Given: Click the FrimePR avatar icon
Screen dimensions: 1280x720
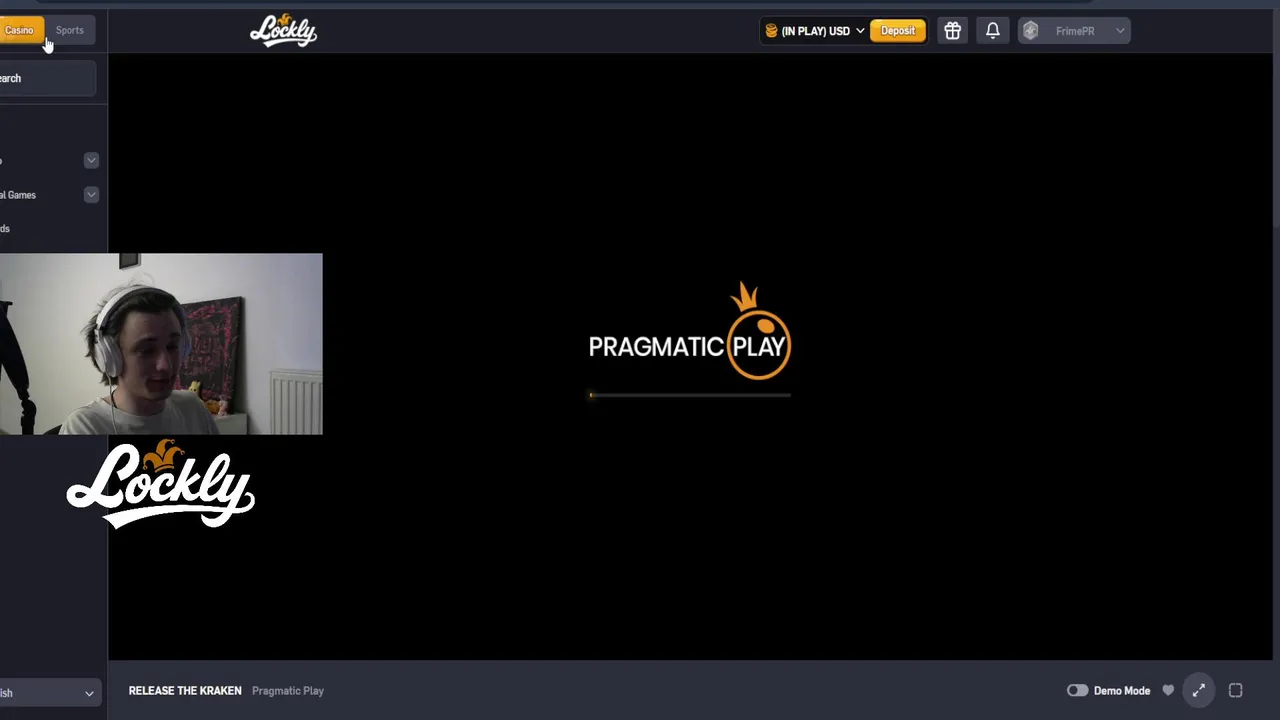Looking at the screenshot, I should coord(1031,31).
